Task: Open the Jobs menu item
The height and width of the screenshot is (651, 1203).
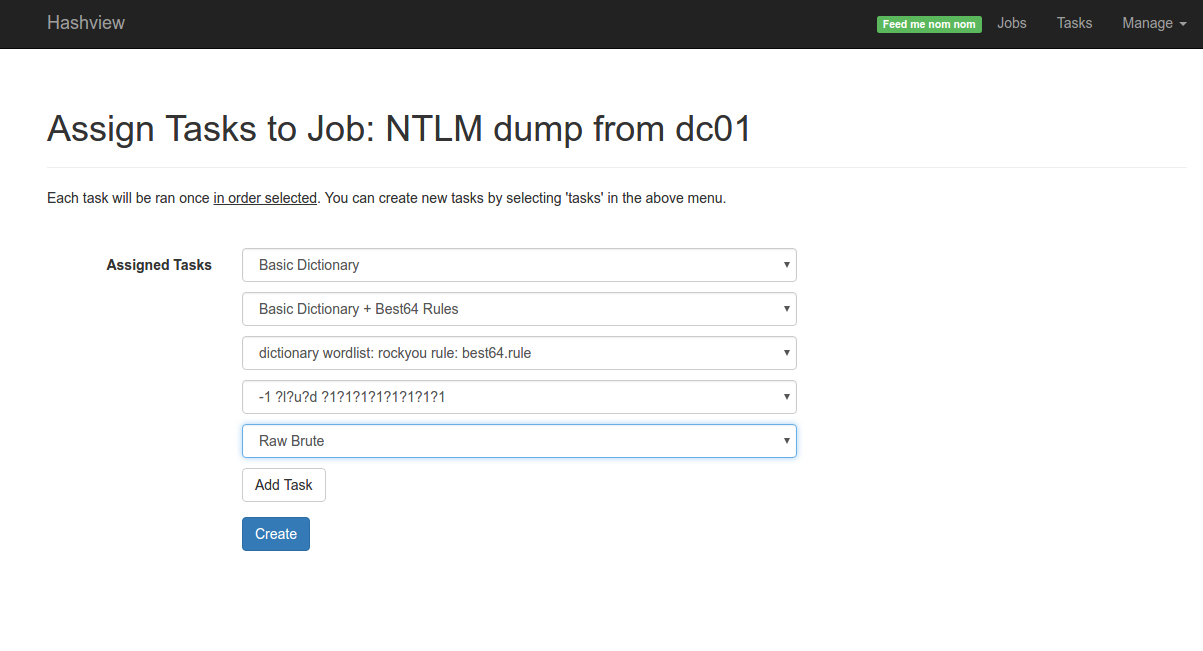Action: coord(1012,23)
